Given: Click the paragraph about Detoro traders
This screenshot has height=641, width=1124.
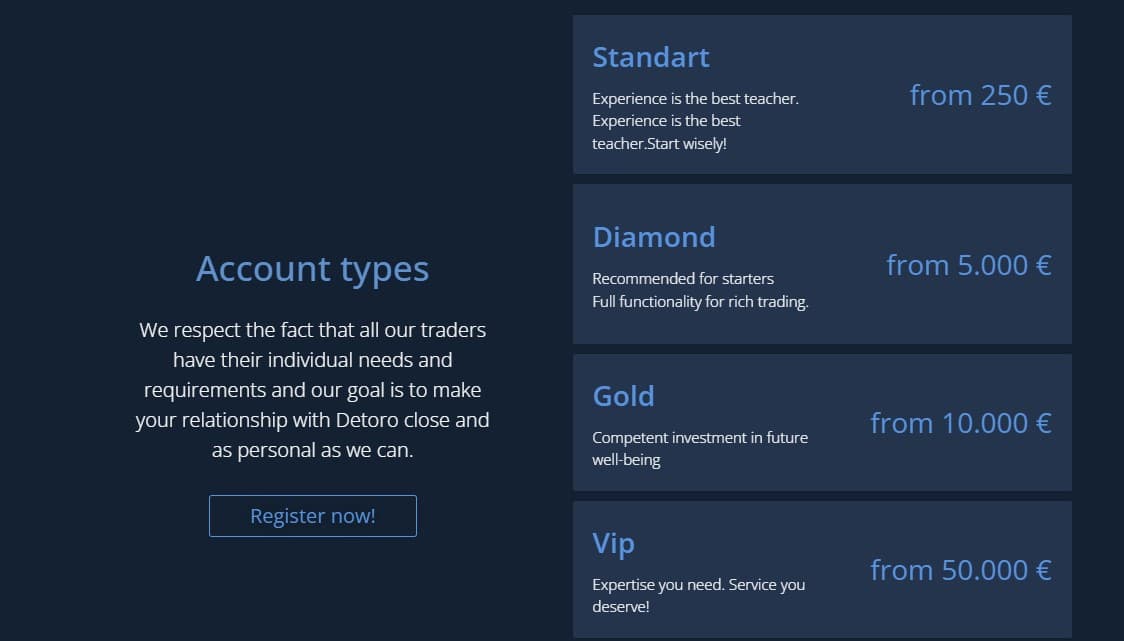Looking at the screenshot, I should tap(313, 390).
